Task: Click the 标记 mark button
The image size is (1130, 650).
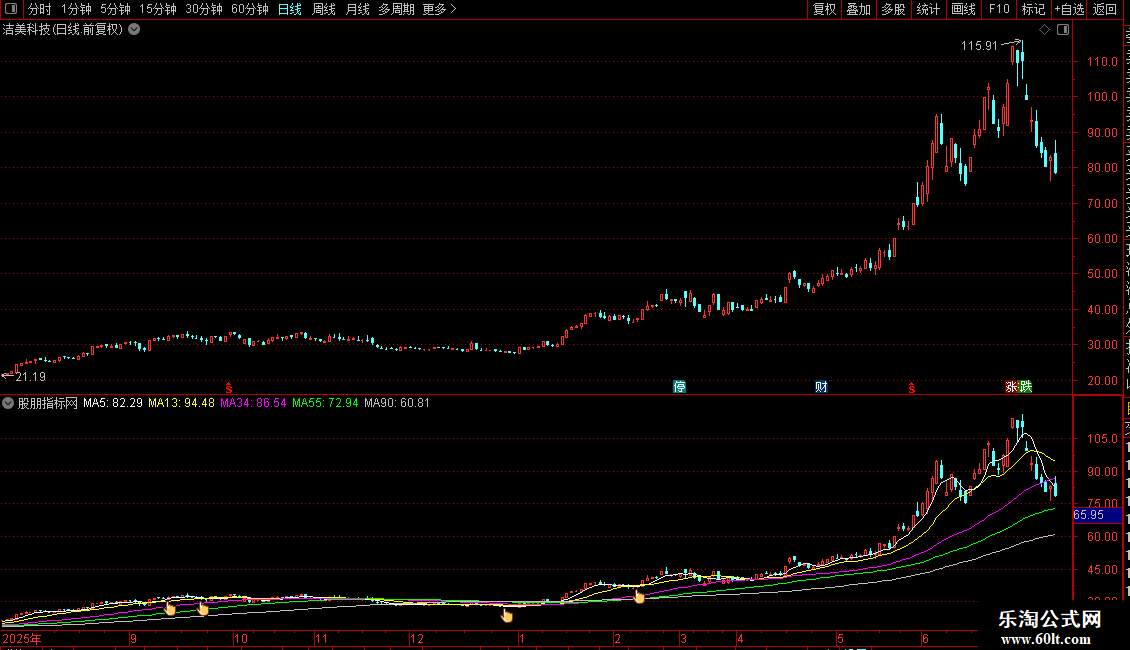Action: [x=1033, y=9]
